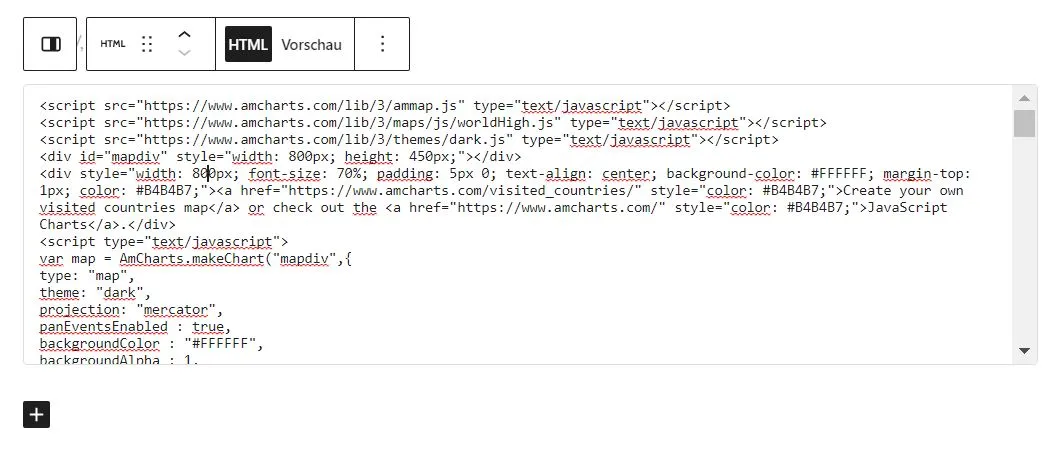Click the scrollbar down arrow
Screen dimensions: 1063x451
click(1024, 351)
